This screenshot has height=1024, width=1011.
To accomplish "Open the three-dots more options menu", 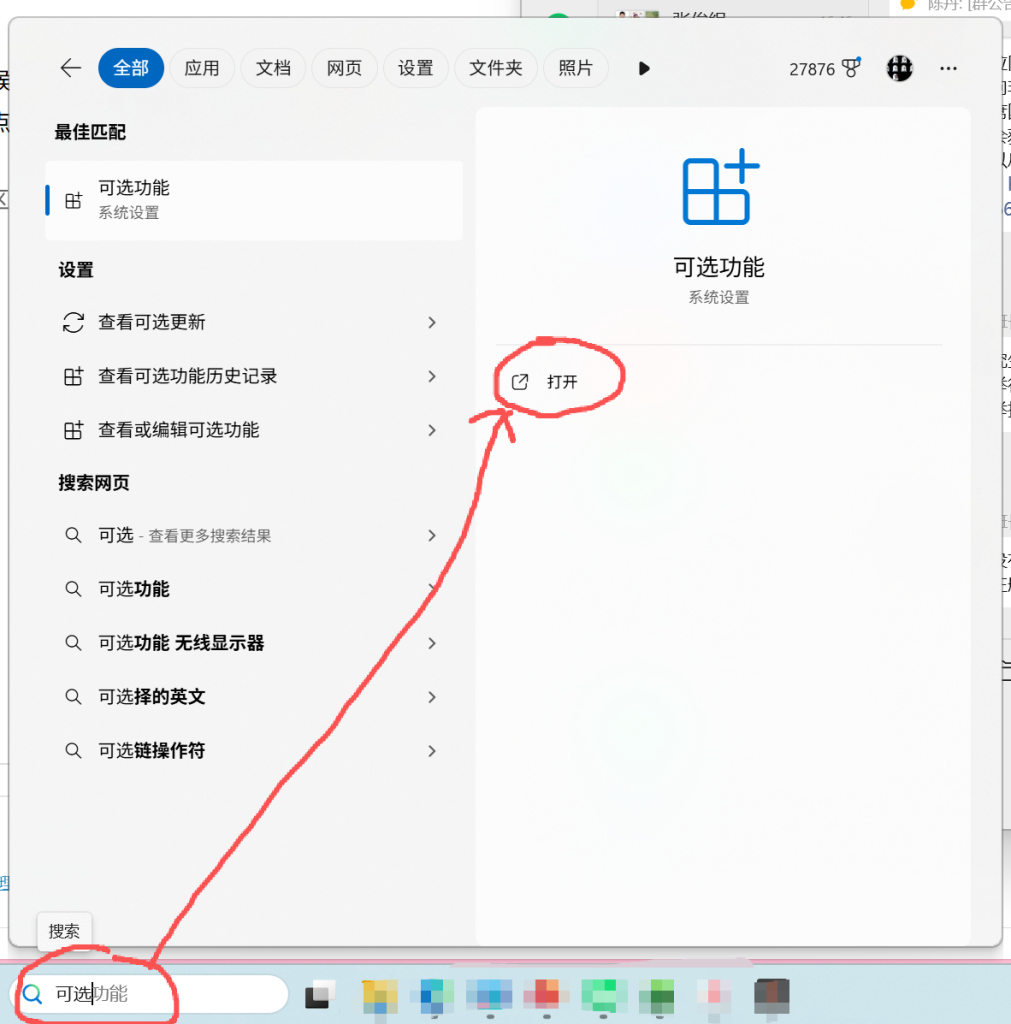I will point(948,68).
